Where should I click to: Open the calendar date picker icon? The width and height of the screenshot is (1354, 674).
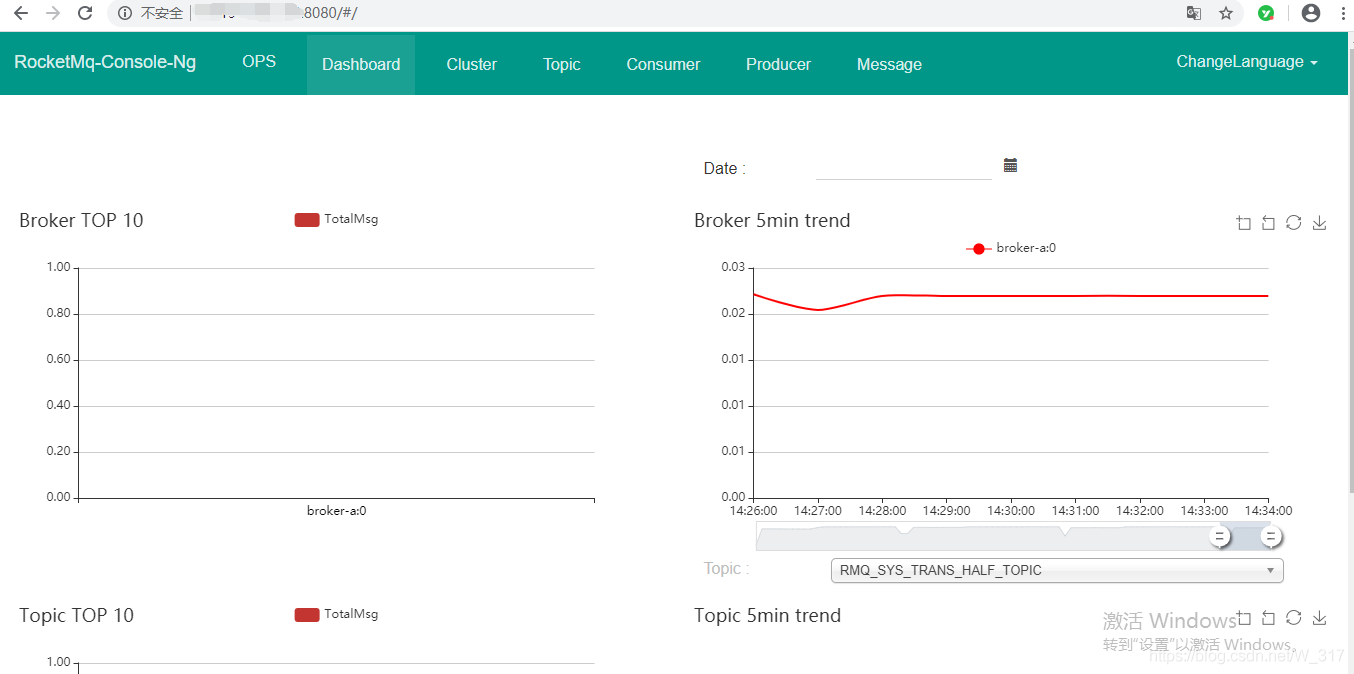(1010, 166)
